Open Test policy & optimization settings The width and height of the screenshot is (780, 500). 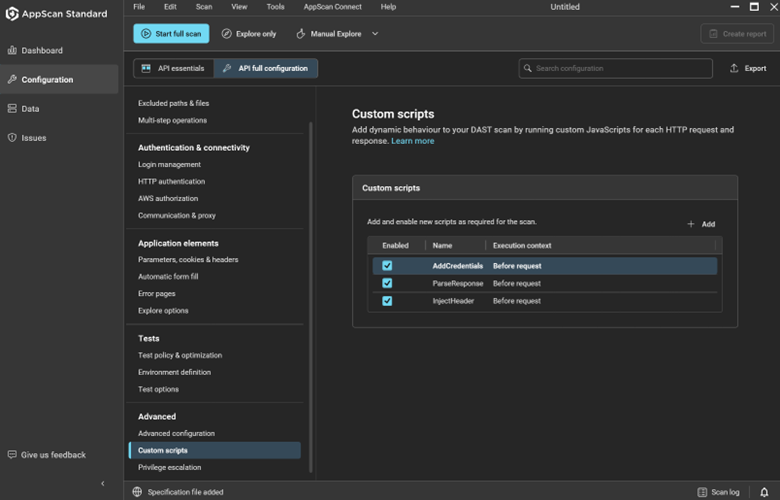(x=180, y=355)
